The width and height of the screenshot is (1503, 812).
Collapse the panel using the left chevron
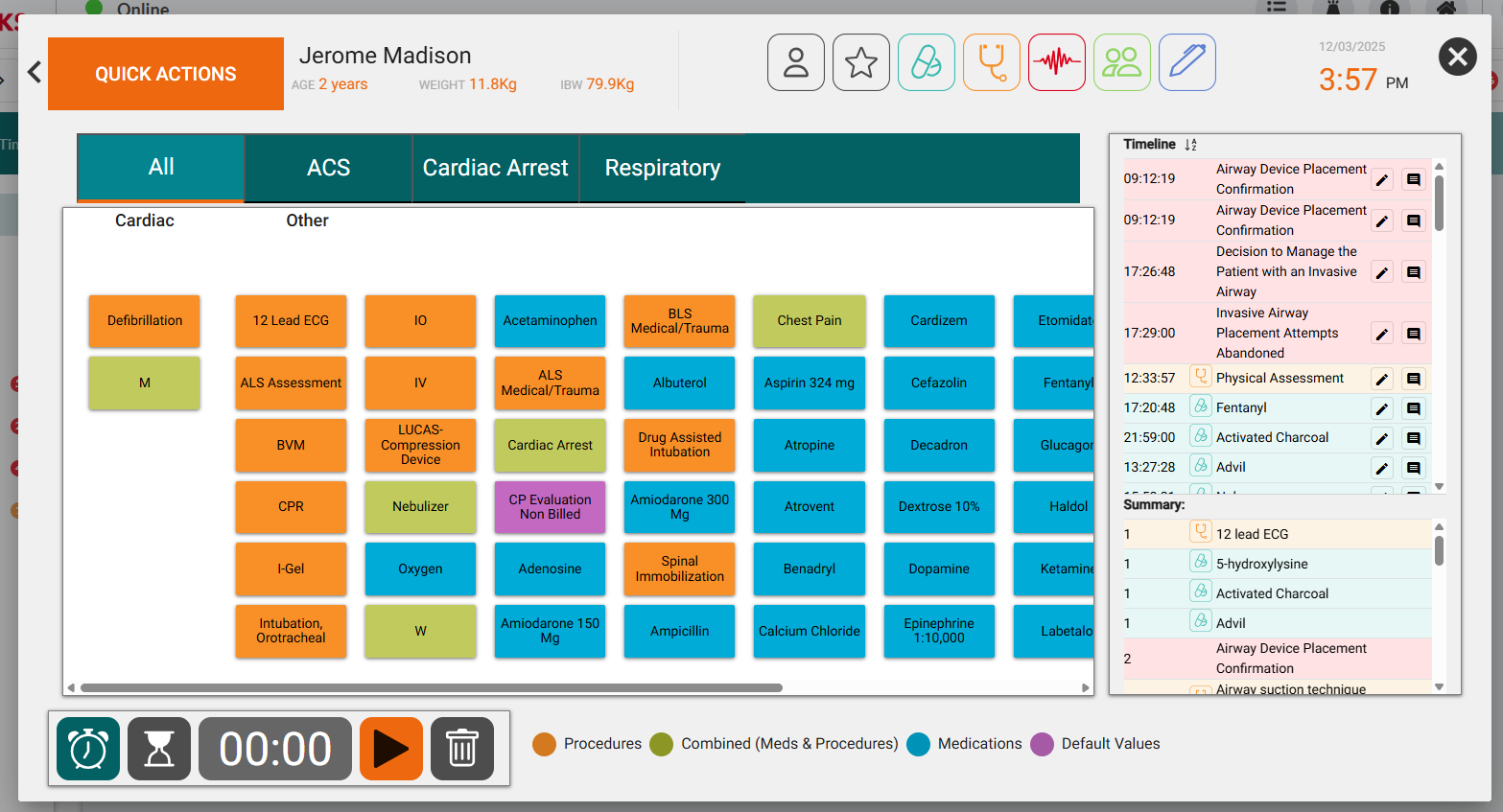[x=34, y=71]
